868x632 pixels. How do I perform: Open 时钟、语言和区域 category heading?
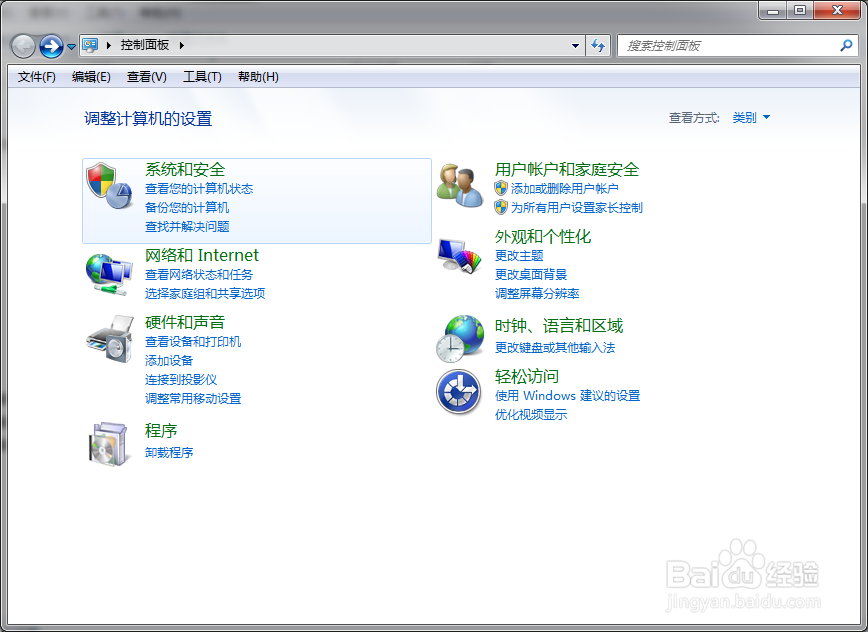click(559, 326)
